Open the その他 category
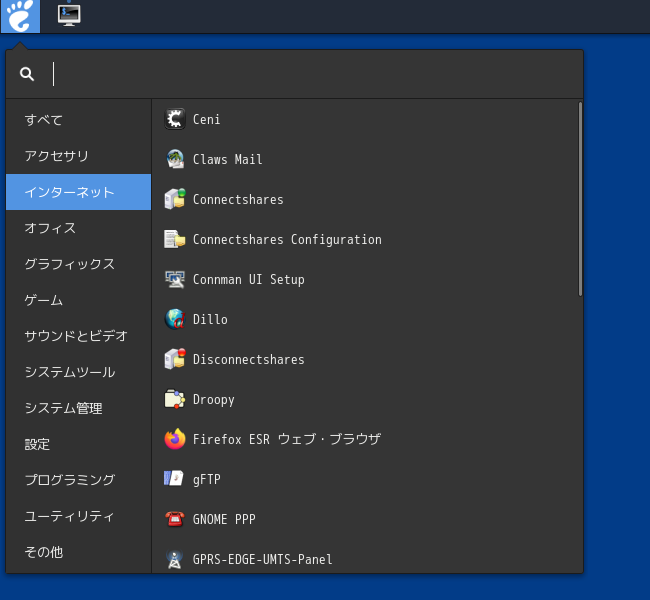The width and height of the screenshot is (650, 600). tap(78, 552)
